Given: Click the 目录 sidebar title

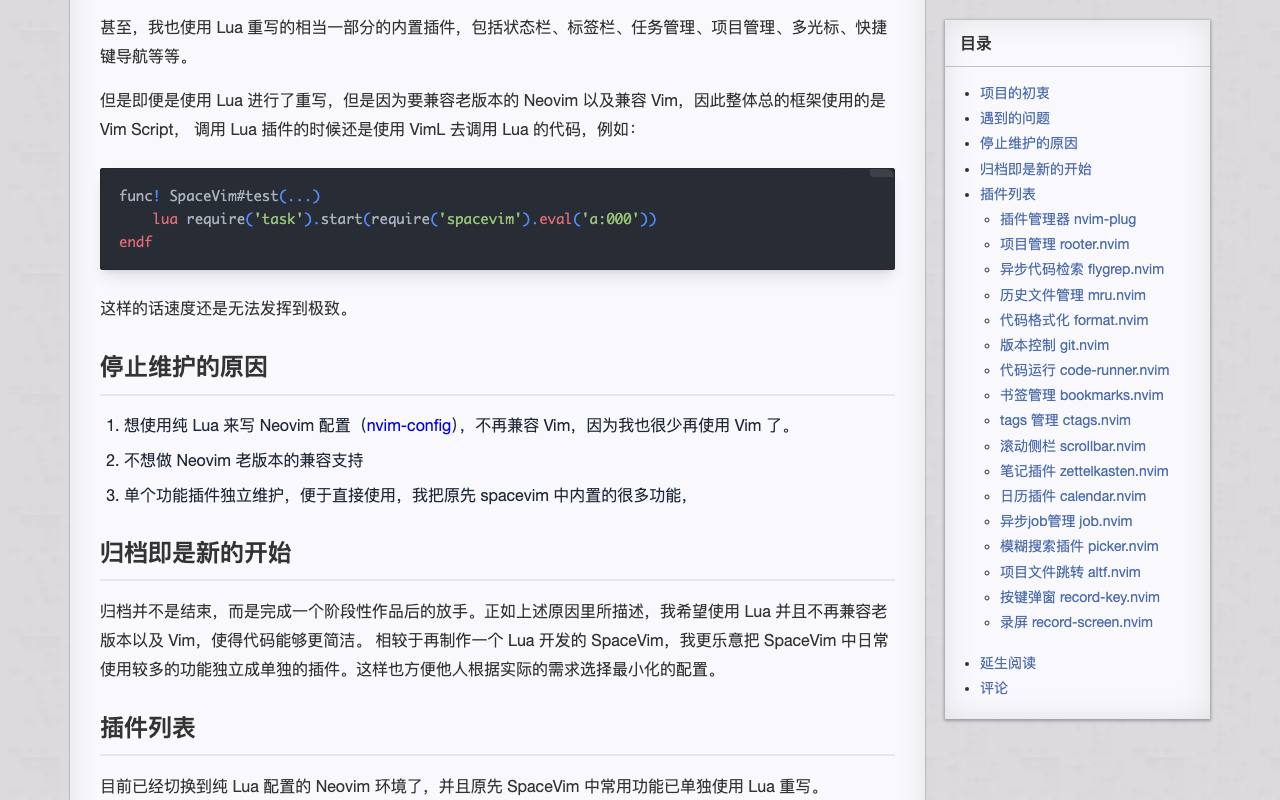Looking at the screenshot, I should point(976,43).
